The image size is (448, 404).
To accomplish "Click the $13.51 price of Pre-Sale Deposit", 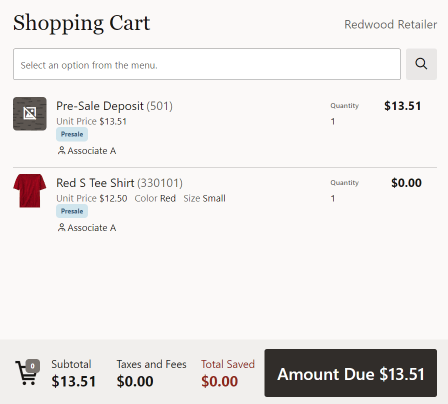I will (x=403, y=106).
